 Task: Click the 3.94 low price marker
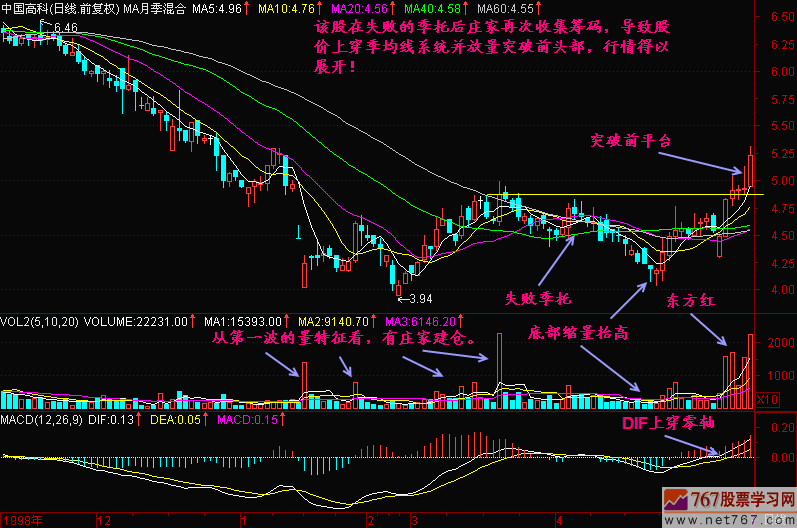[420, 298]
